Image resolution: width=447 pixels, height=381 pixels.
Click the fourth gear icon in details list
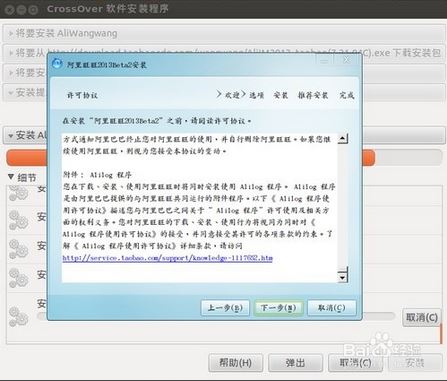[18, 278]
